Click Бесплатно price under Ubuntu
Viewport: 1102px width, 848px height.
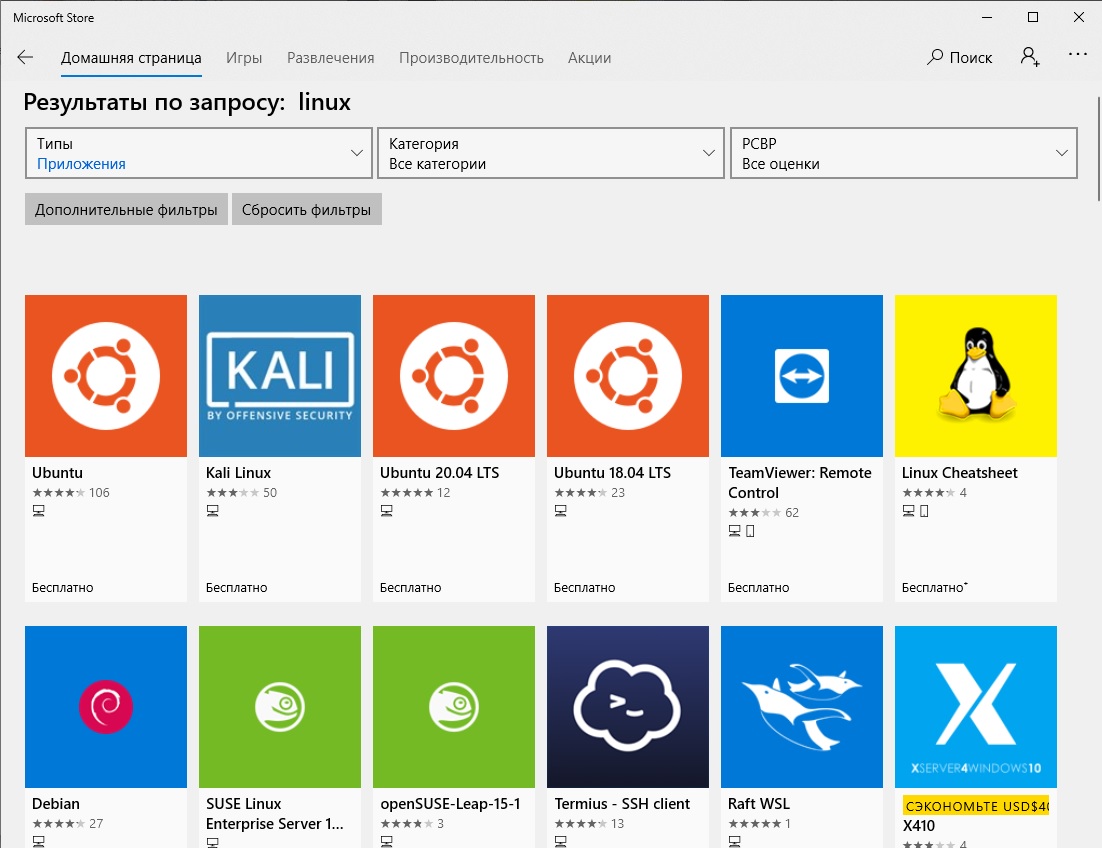pos(63,587)
